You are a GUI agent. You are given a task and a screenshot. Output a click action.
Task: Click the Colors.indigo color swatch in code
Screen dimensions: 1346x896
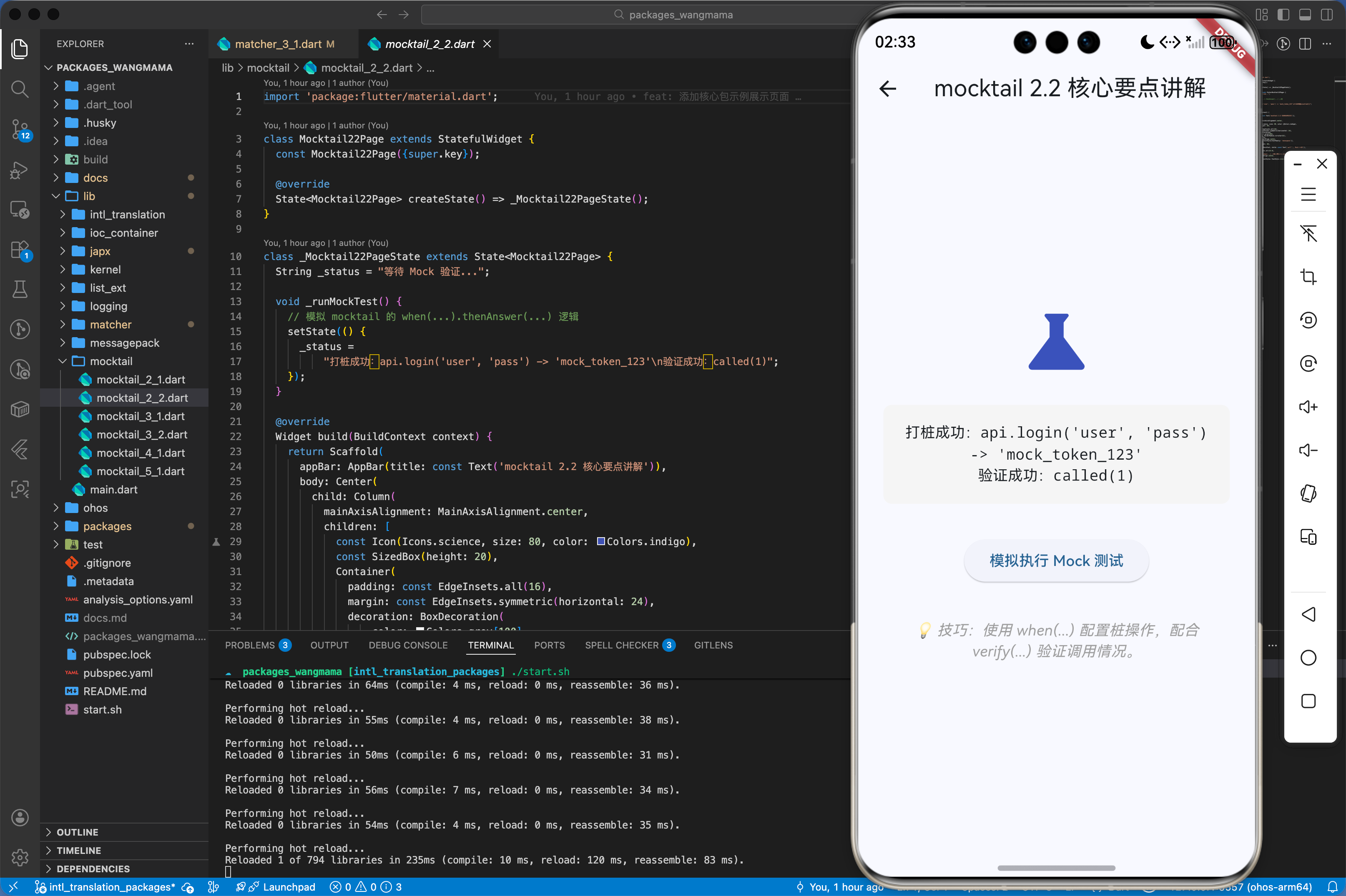click(601, 541)
